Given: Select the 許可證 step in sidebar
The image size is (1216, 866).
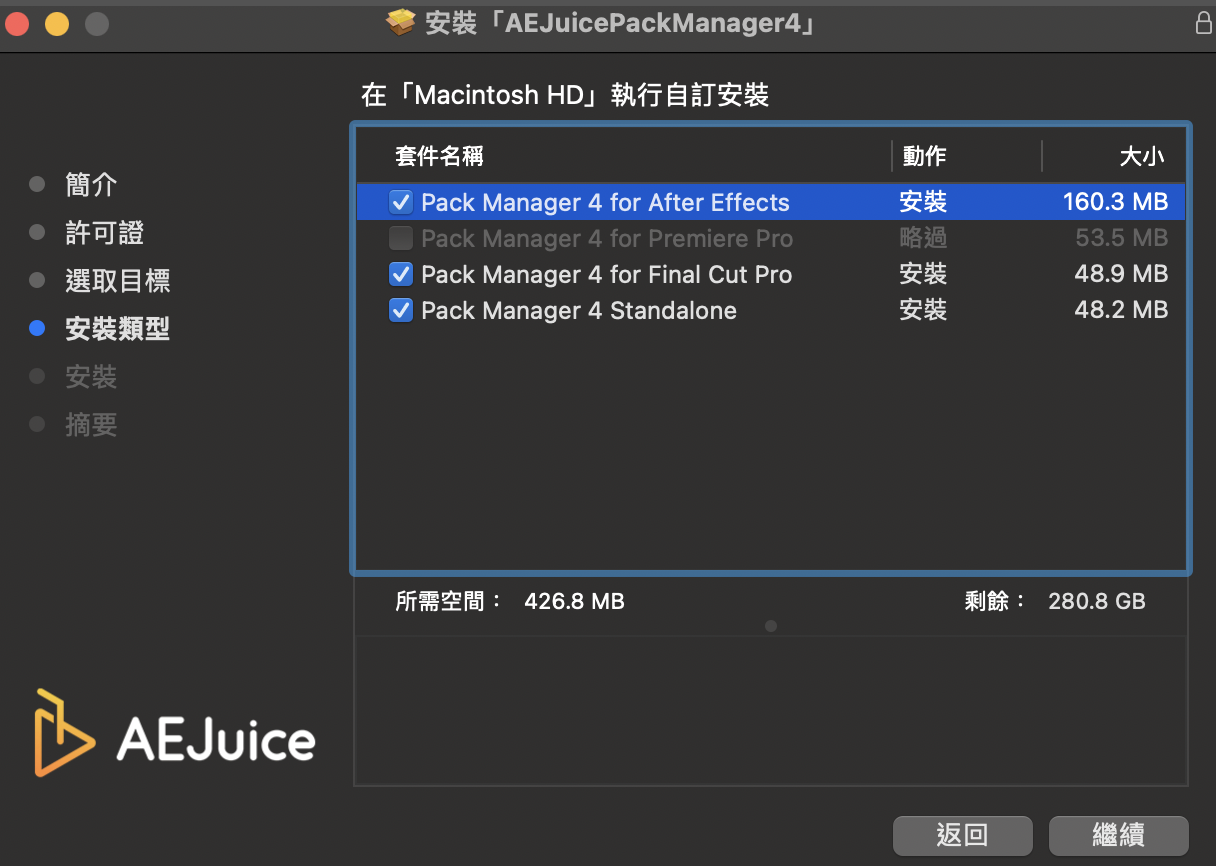Looking at the screenshot, I should pos(104,232).
